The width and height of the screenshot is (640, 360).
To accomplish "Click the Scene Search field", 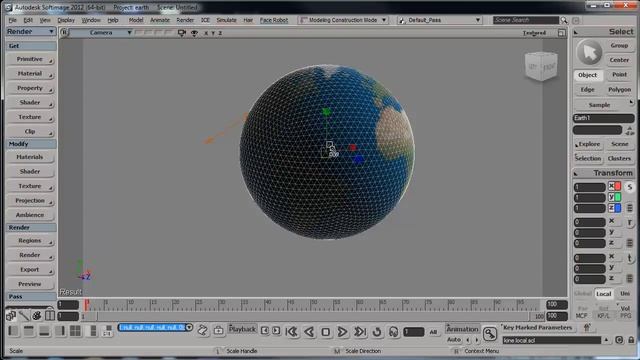I will click(x=525, y=20).
